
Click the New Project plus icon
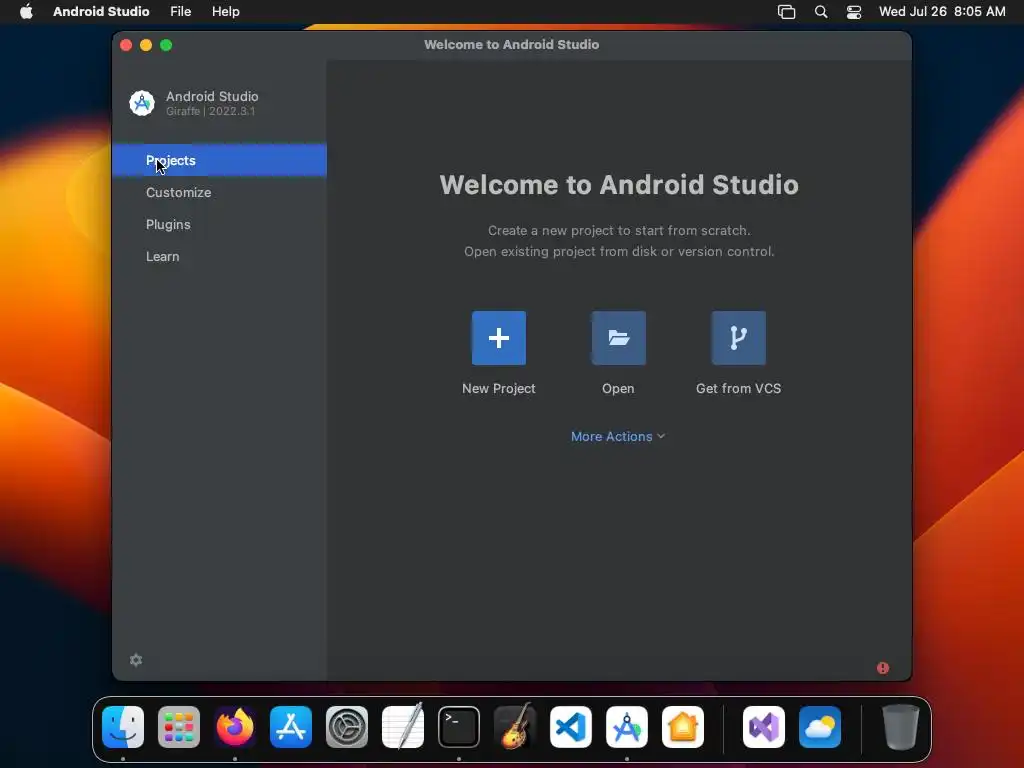tap(498, 338)
